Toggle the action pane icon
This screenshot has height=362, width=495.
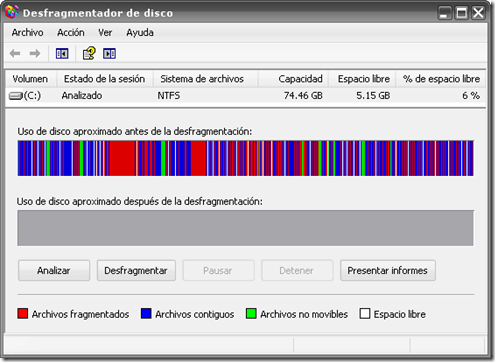coord(109,54)
